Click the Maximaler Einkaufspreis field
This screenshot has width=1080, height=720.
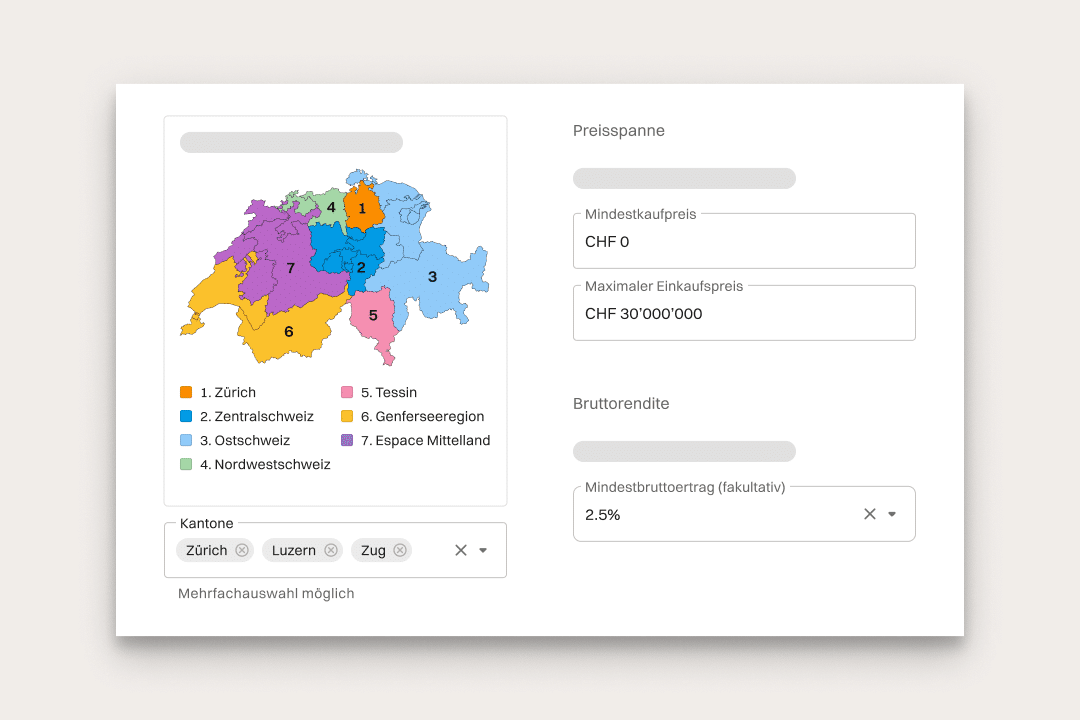point(744,314)
